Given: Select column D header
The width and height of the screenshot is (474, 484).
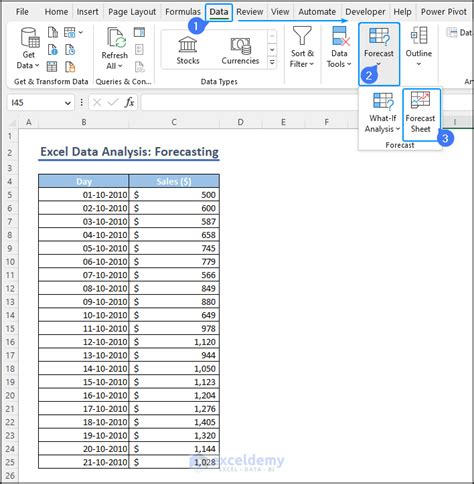Looking at the screenshot, I should (240, 122).
